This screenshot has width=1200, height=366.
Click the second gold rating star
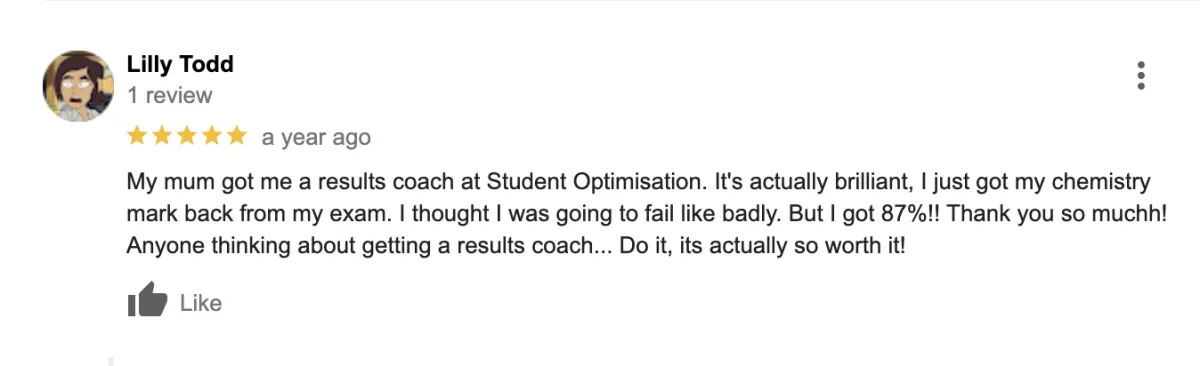point(161,135)
